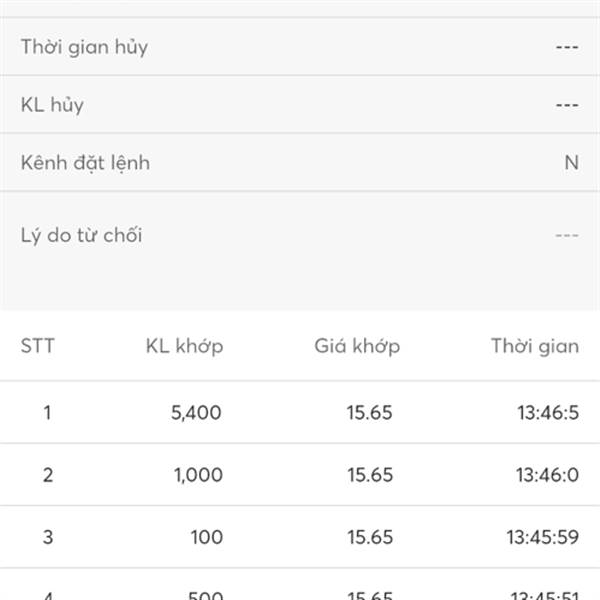600x600 pixels.
Task: Click the 5,400 matched volume cell
Action: [196, 413]
